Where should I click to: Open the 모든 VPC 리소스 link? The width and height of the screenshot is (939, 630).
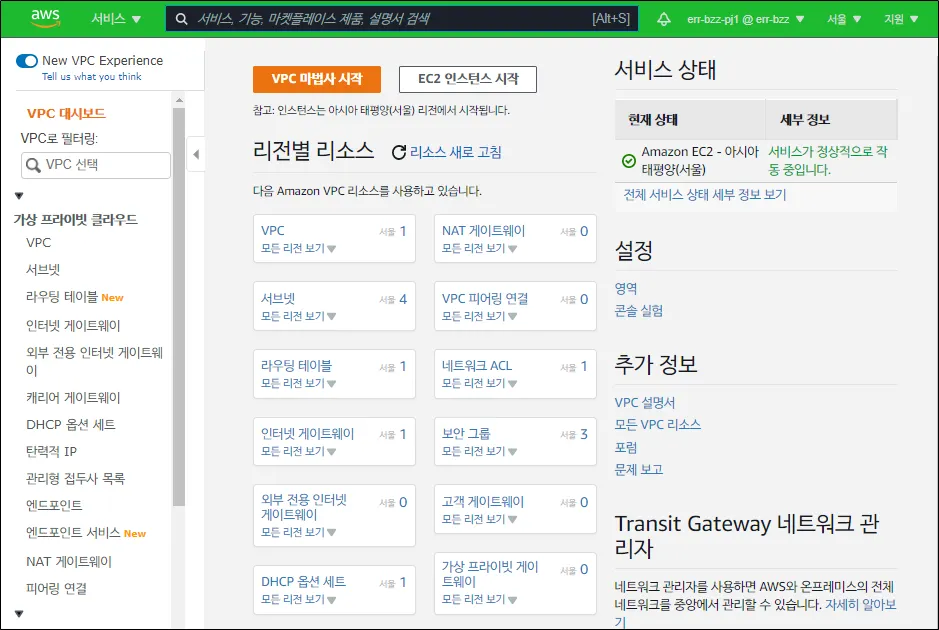click(x=658, y=425)
